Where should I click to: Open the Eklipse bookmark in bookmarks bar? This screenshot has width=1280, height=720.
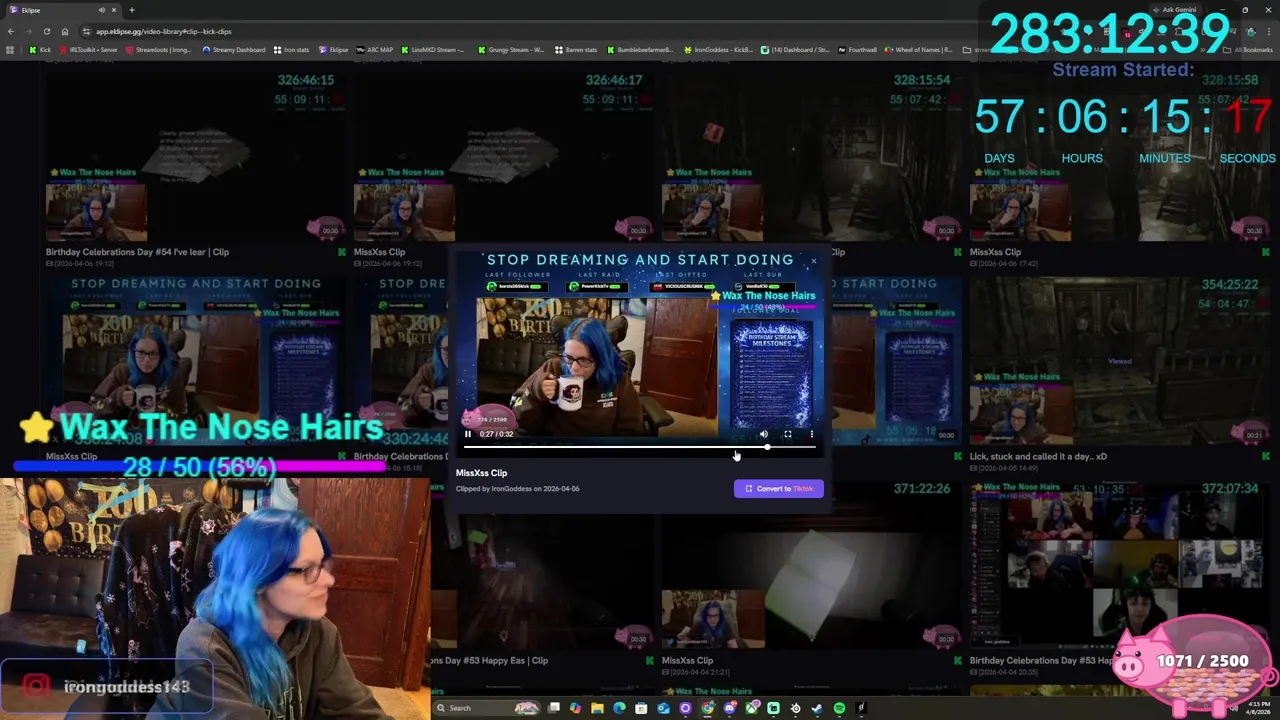333,50
